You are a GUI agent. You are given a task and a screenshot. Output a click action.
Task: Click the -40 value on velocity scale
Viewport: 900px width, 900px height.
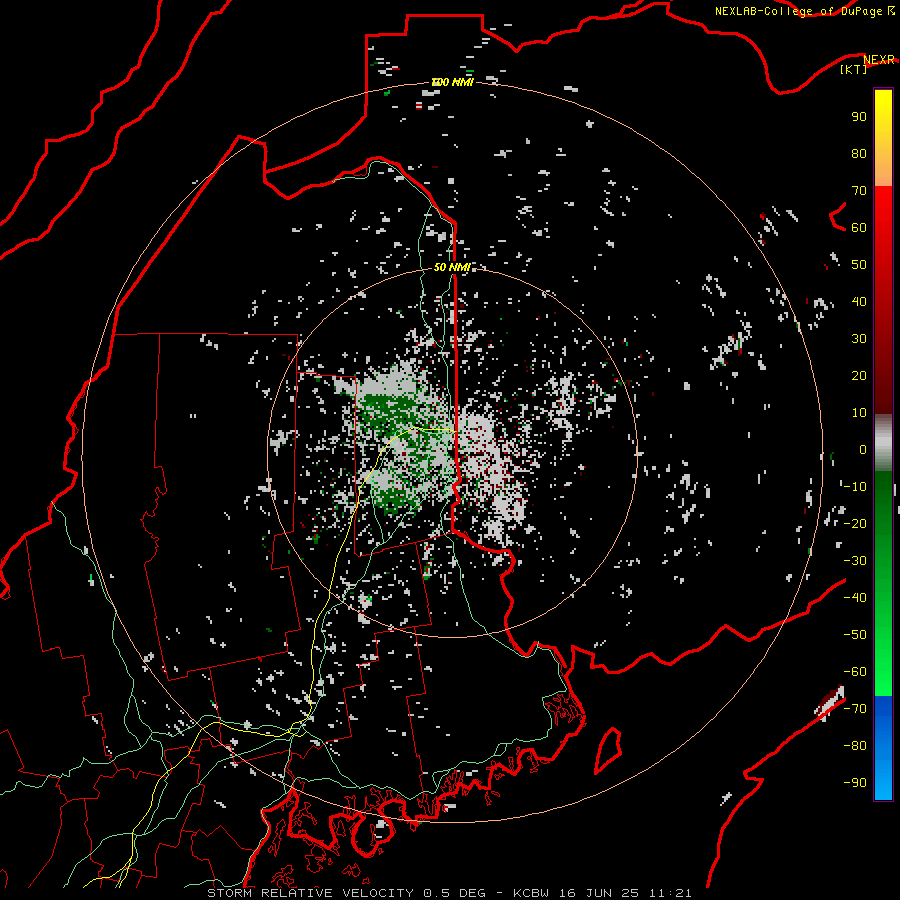[855, 598]
